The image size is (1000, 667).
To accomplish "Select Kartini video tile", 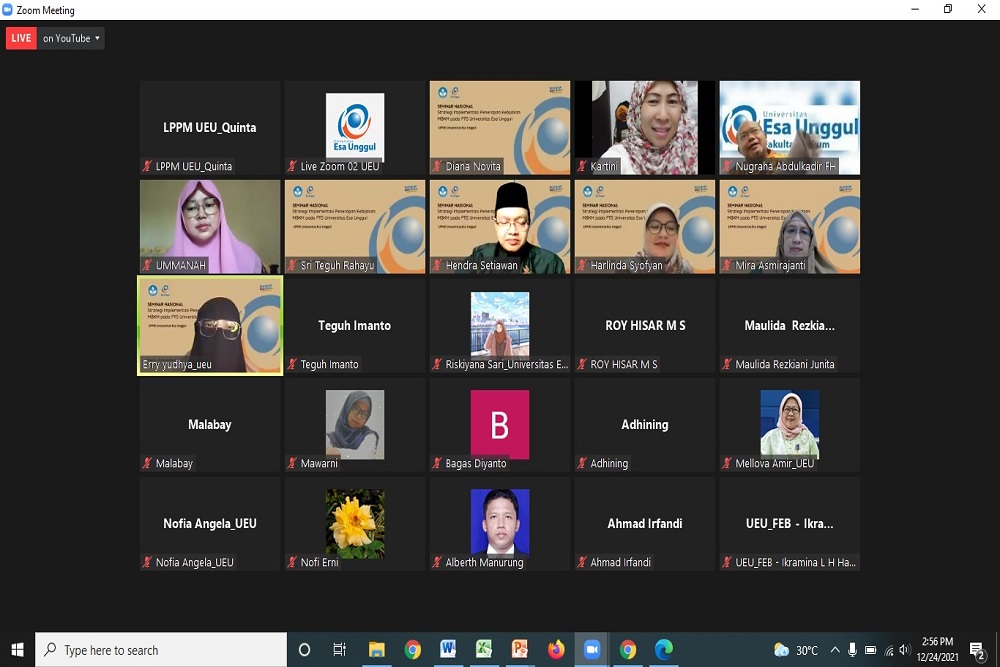I will [x=645, y=128].
